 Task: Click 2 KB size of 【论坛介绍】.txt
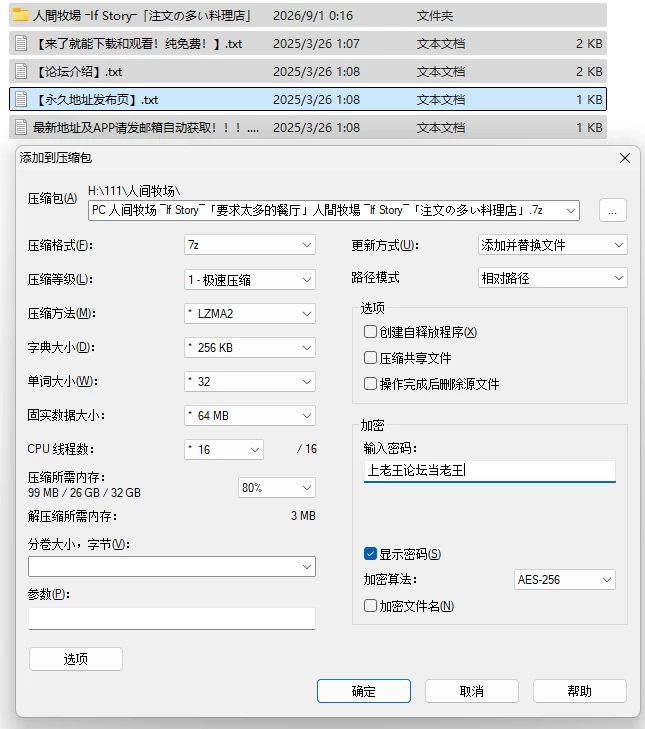(x=589, y=72)
